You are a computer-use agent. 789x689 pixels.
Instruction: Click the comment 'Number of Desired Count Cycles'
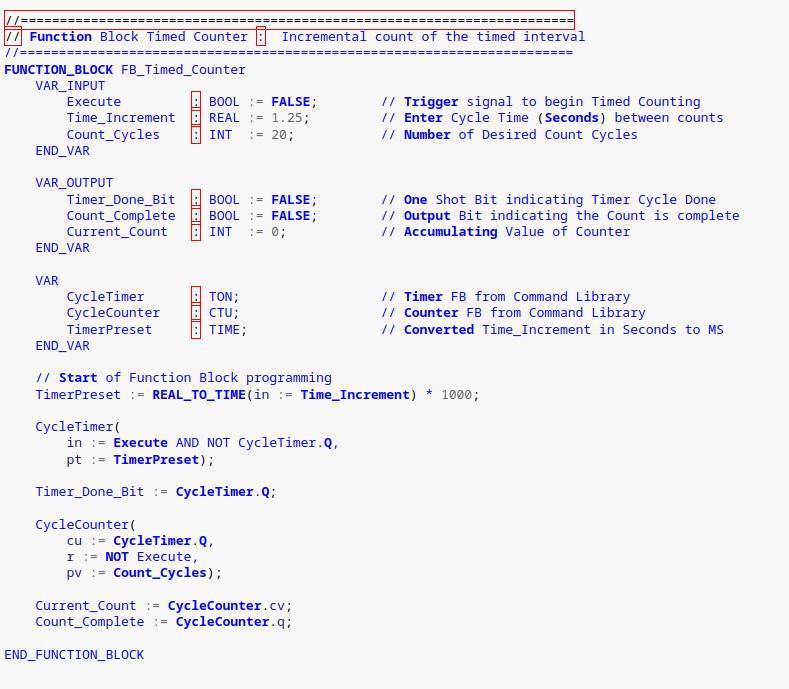pos(509,135)
